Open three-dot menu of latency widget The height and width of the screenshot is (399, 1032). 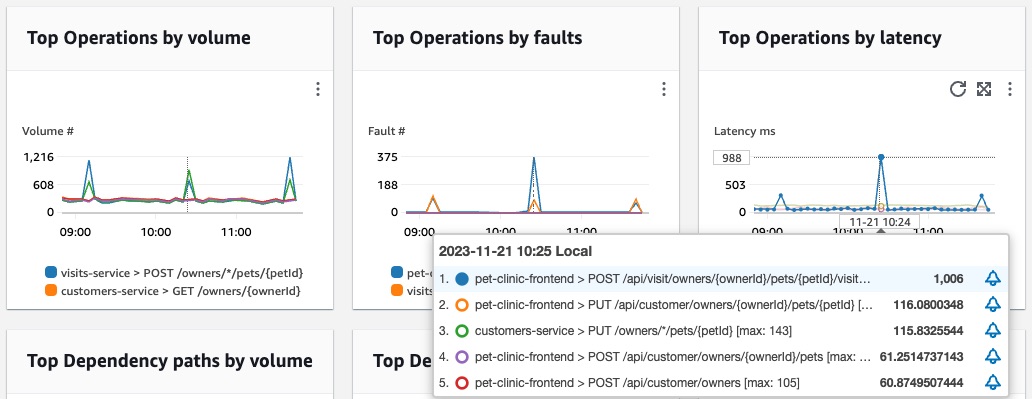(x=1010, y=89)
